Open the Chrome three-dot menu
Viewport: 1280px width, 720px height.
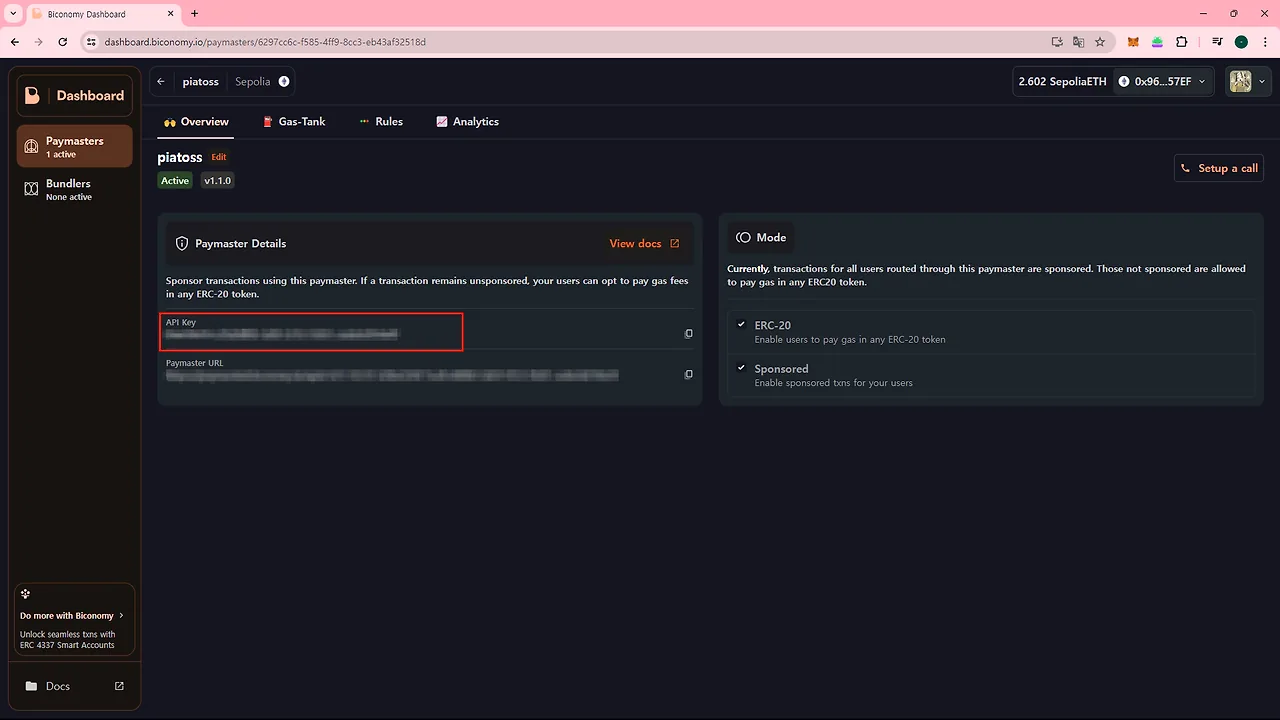click(1264, 42)
